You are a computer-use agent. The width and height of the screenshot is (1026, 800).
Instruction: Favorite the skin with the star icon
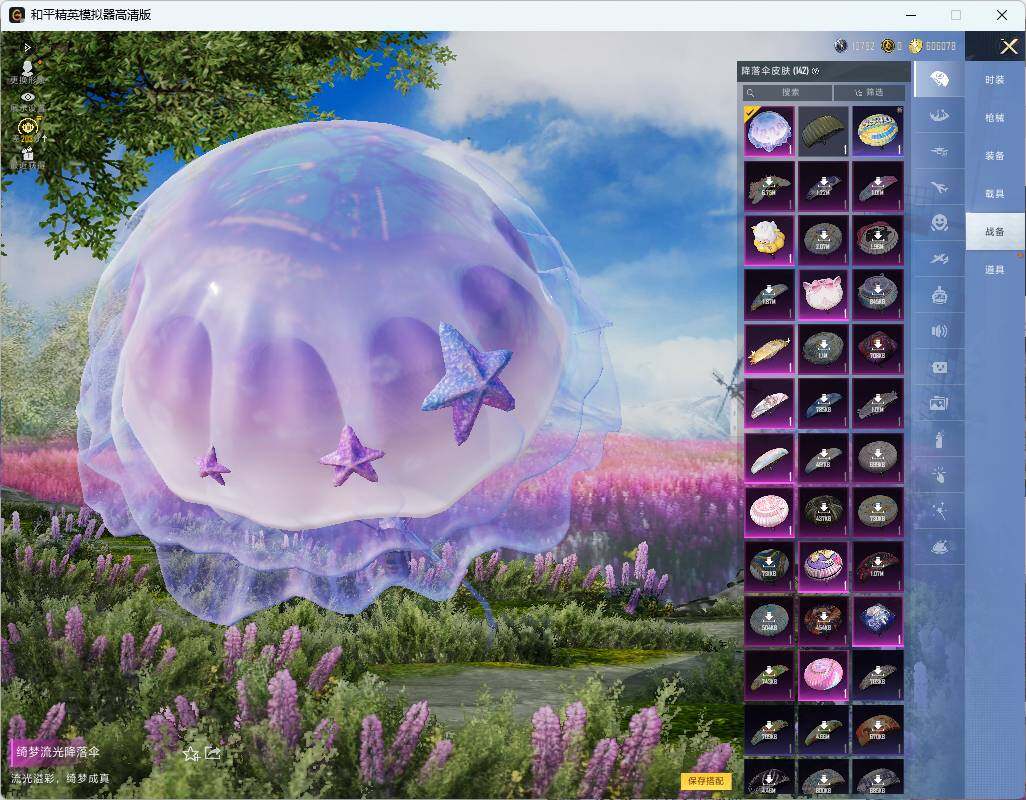pos(190,754)
